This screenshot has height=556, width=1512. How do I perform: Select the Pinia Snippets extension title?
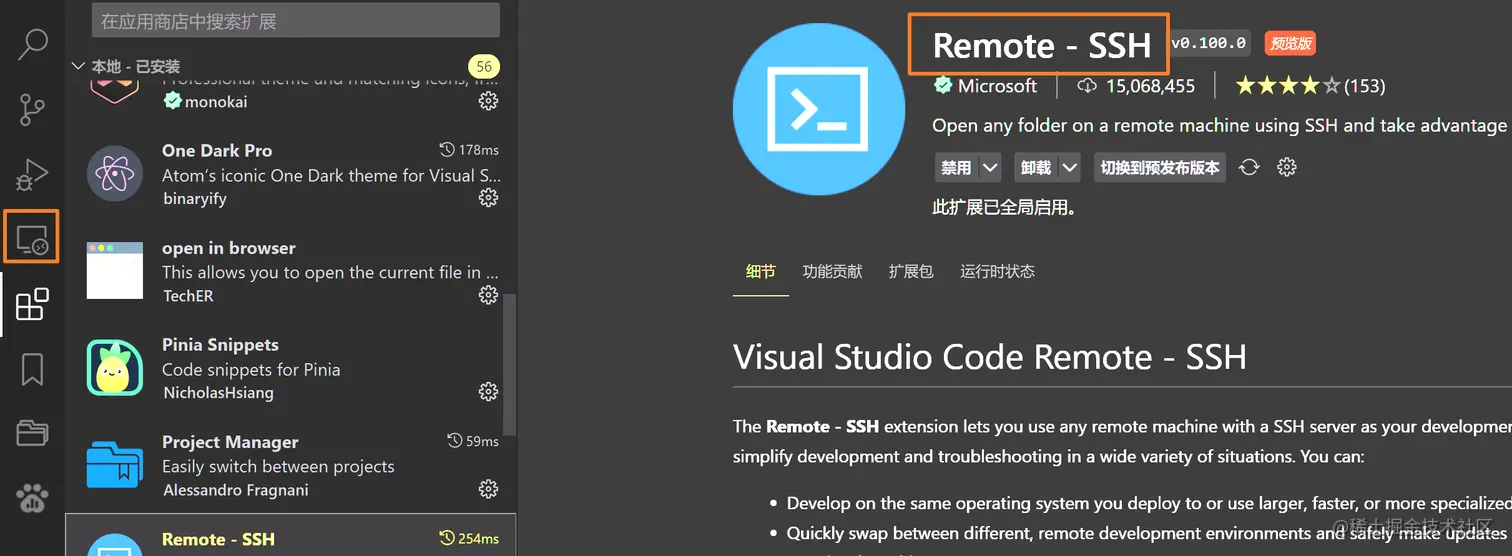[220, 345]
